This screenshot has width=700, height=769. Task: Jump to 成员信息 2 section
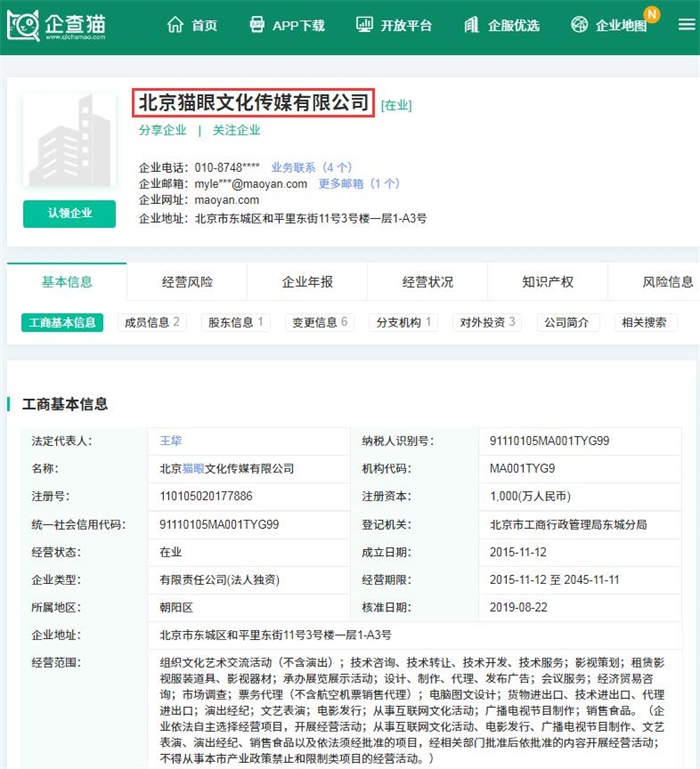[x=152, y=322]
